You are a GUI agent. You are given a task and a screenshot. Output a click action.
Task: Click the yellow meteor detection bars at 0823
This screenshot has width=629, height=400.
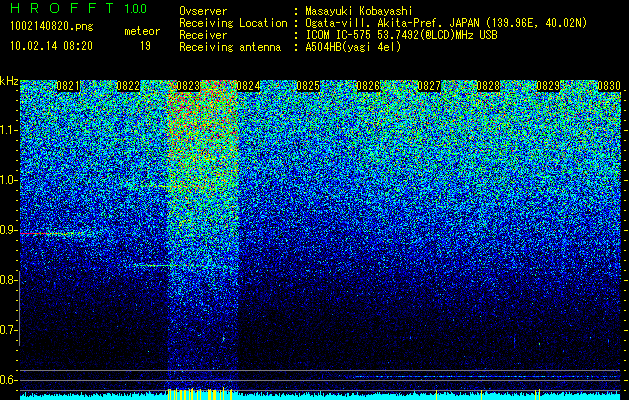coord(200,394)
